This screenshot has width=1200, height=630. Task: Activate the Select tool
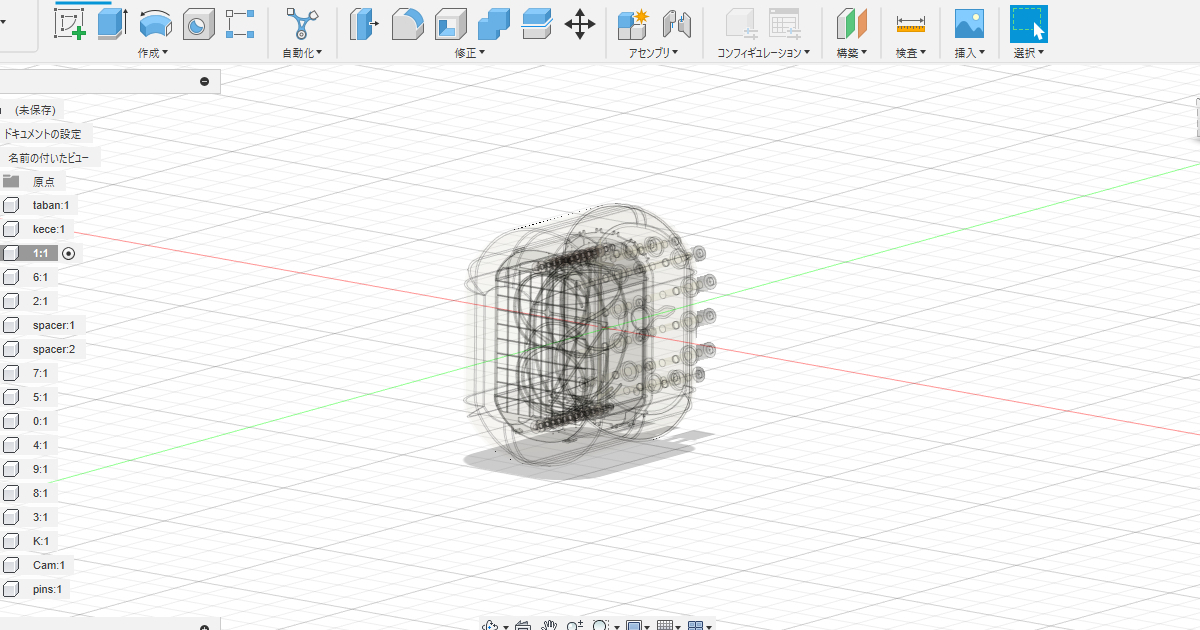[1029, 23]
